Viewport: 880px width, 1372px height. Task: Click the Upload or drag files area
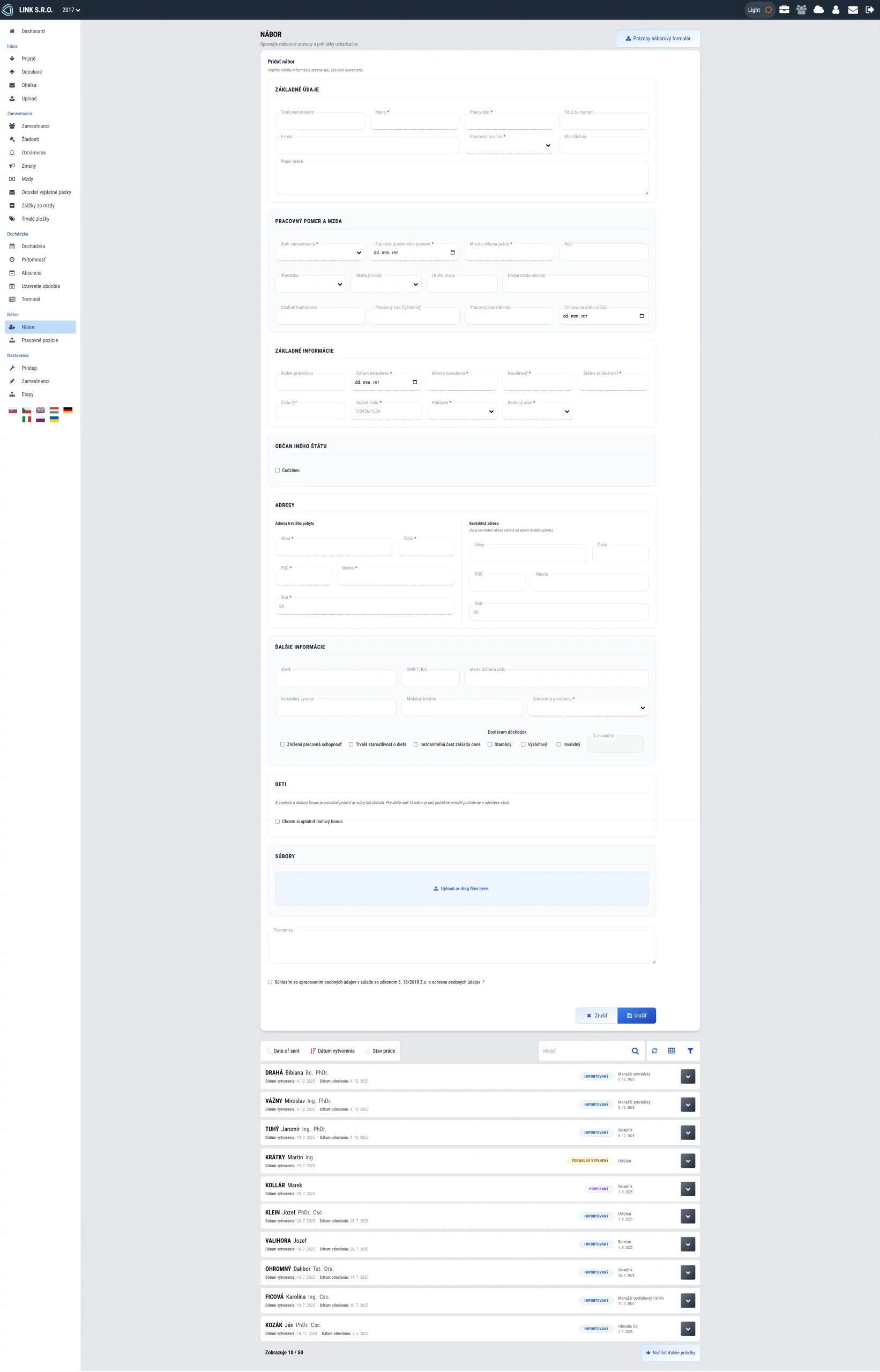tap(461, 889)
